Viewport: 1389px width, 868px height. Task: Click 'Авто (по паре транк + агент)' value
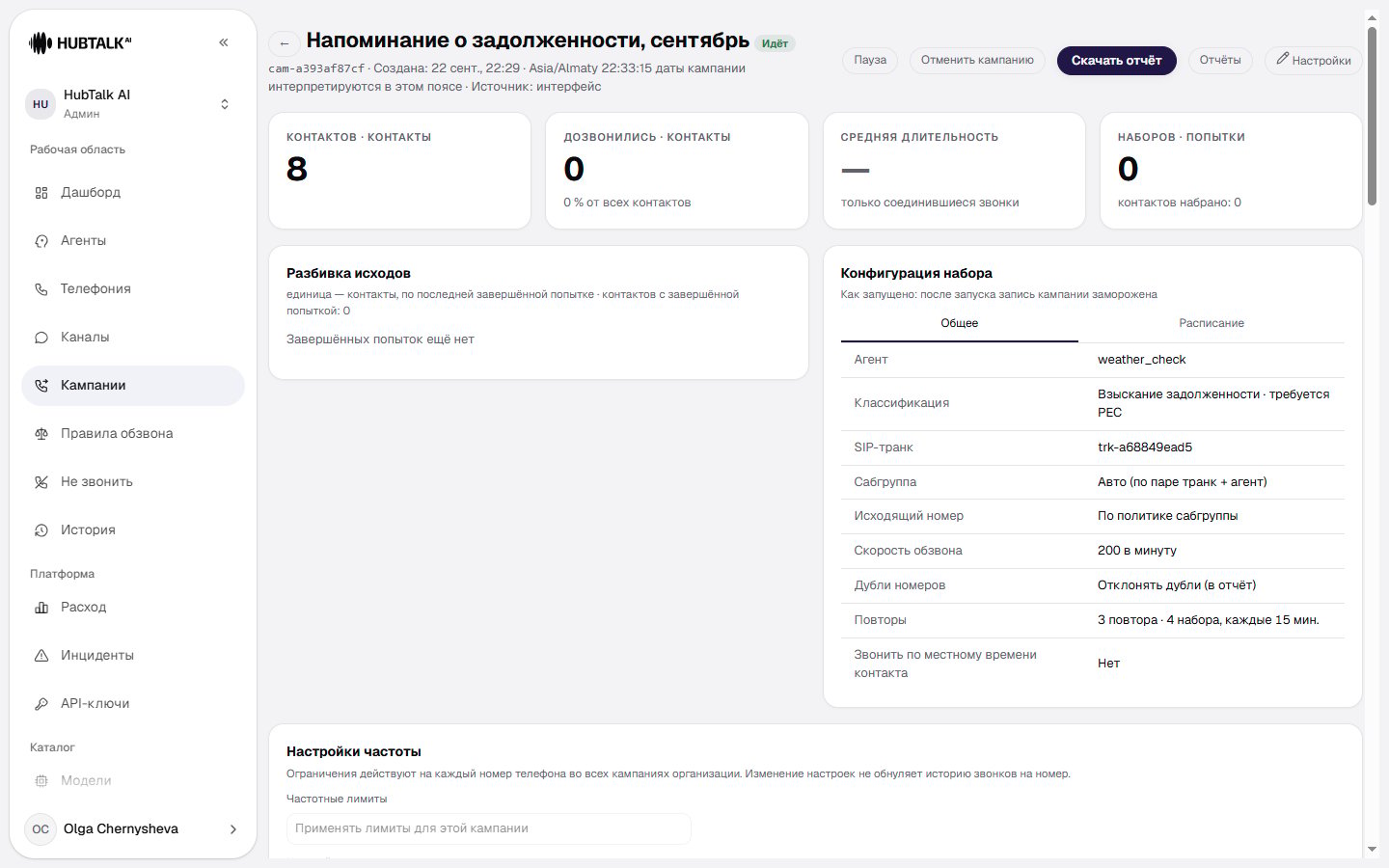click(1183, 482)
